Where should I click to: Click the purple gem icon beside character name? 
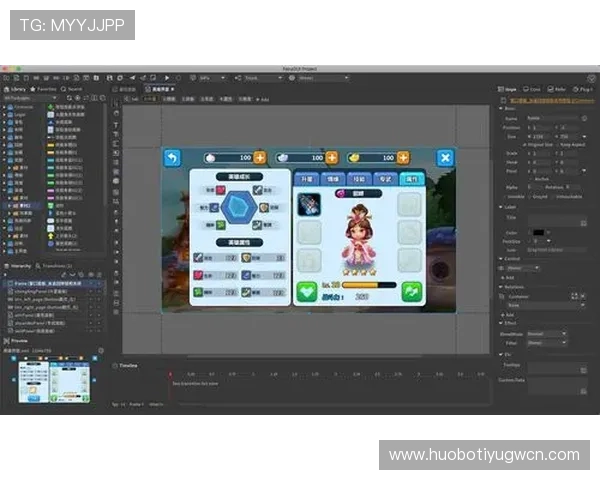coord(341,193)
